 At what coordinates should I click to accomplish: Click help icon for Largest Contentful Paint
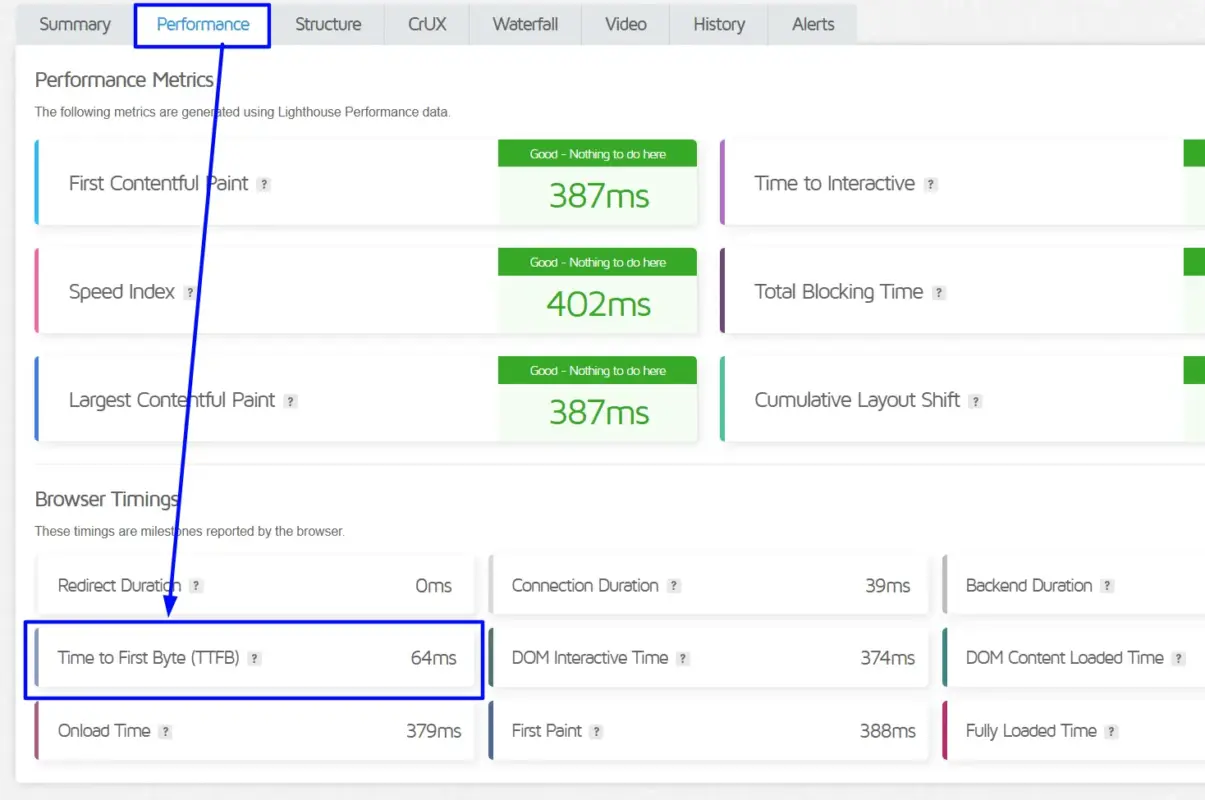pos(290,401)
